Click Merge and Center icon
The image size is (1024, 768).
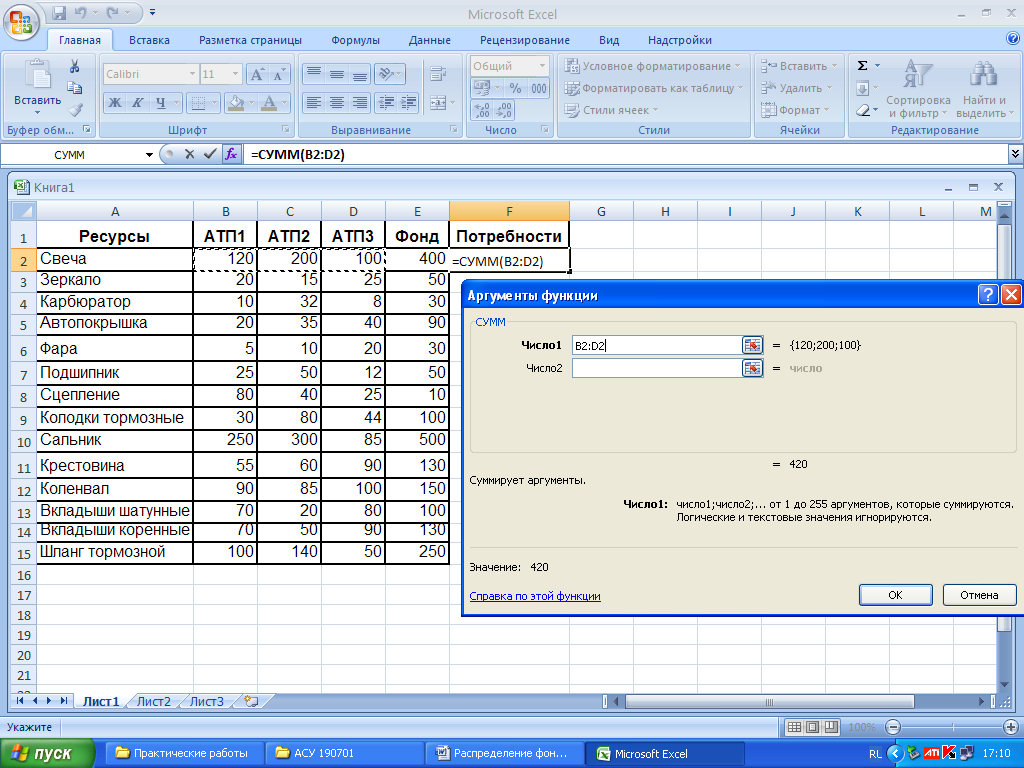point(438,103)
